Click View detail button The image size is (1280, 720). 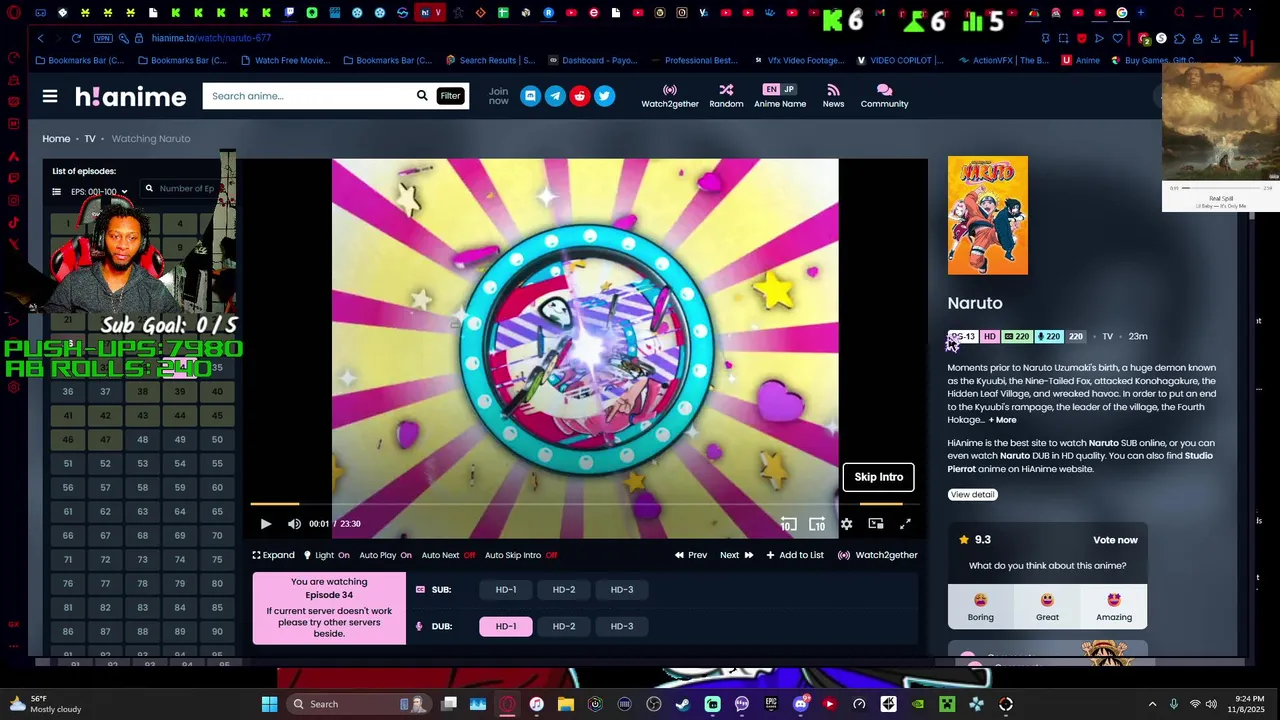972,495
